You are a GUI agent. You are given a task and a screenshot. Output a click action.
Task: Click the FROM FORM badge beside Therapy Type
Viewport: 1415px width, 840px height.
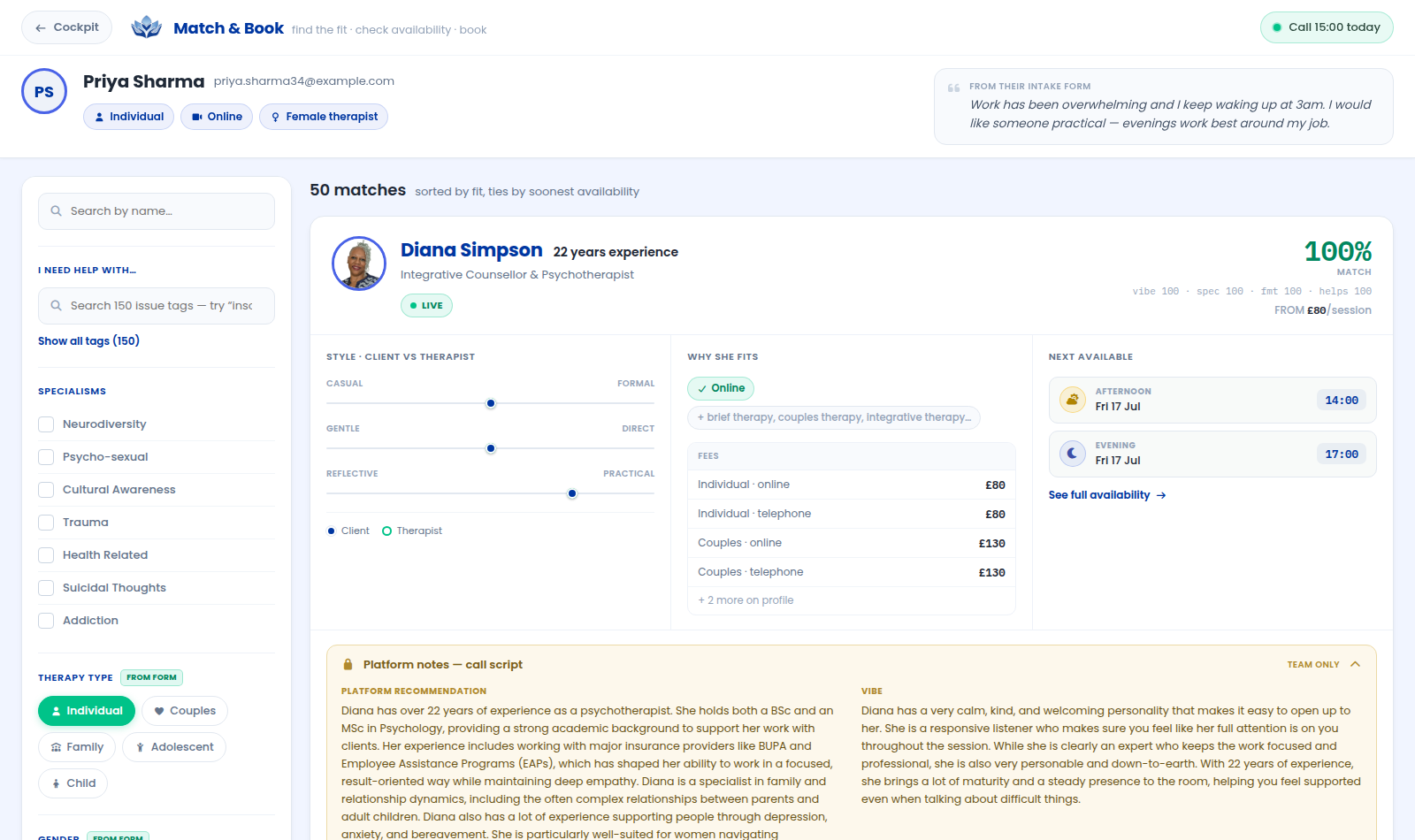tap(151, 677)
